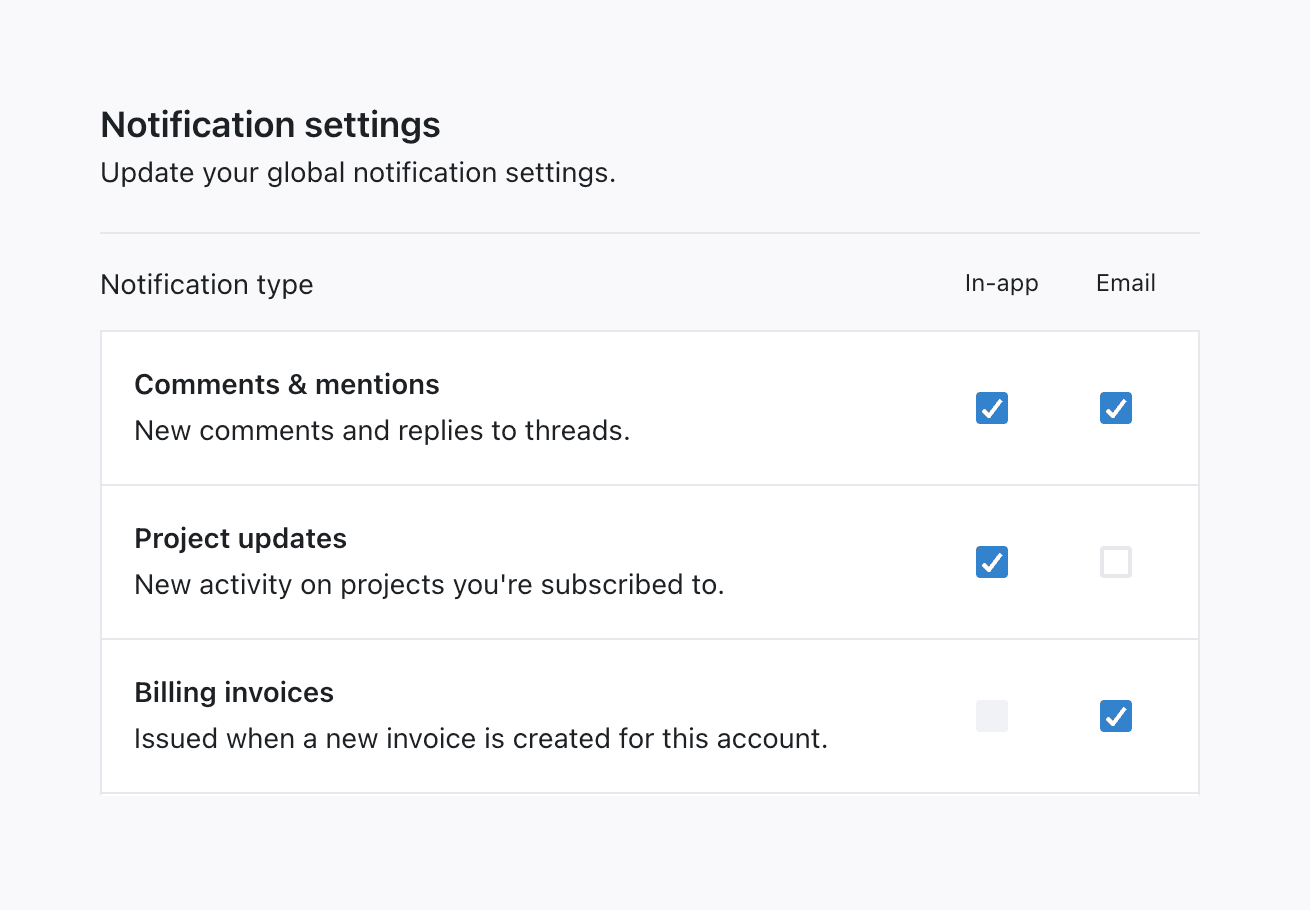Screen dimensions: 1310x910
Task: Select the Comments & mentions title
Action: [x=287, y=385]
